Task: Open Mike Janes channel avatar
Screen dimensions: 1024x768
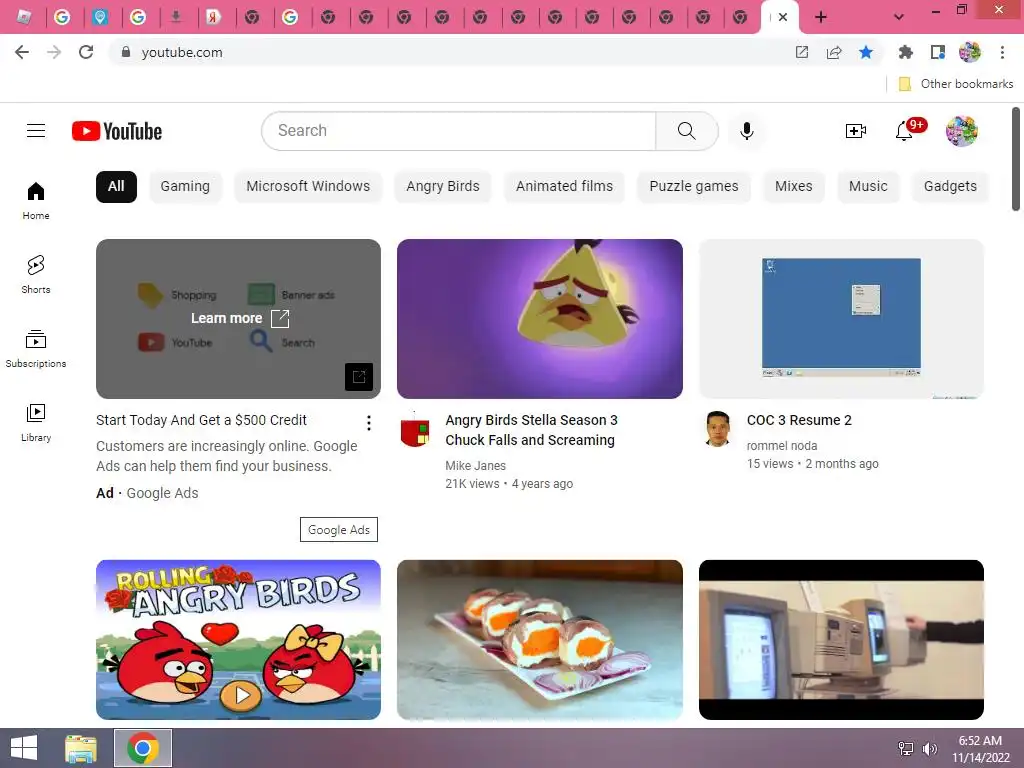Action: (415, 431)
